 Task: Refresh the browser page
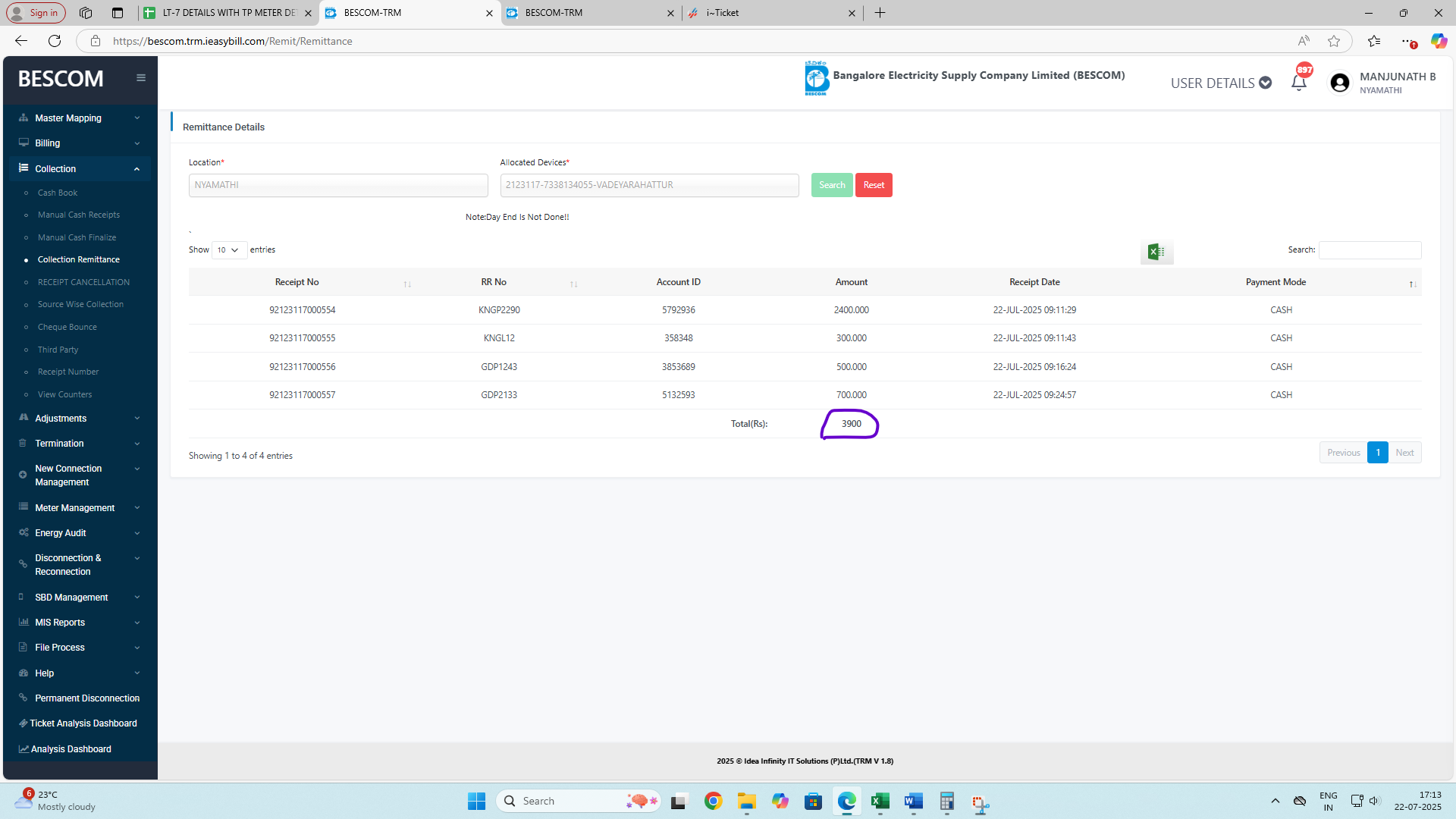(55, 41)
